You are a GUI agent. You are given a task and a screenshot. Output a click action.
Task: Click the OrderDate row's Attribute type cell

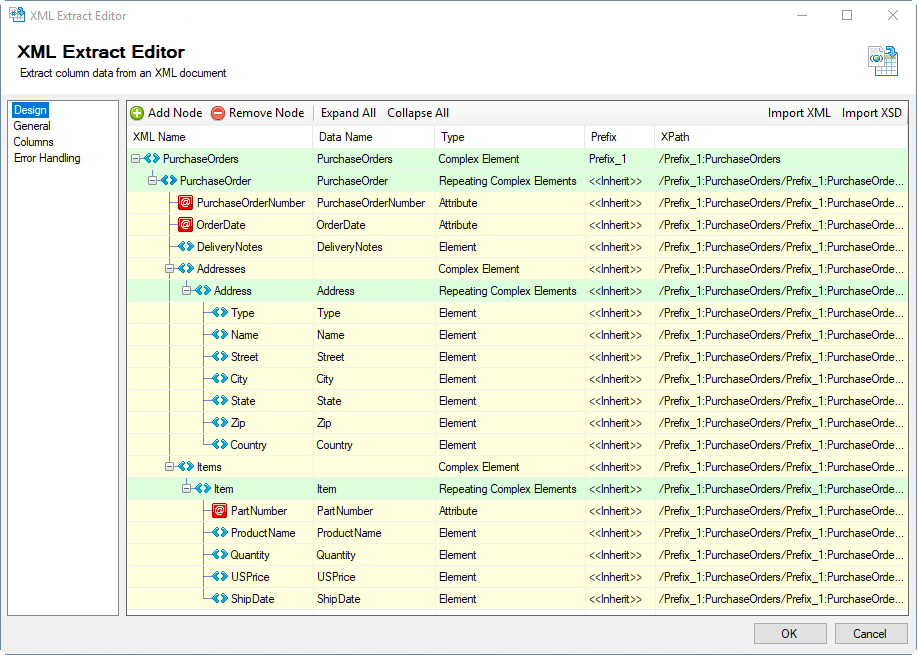(509, 225)
